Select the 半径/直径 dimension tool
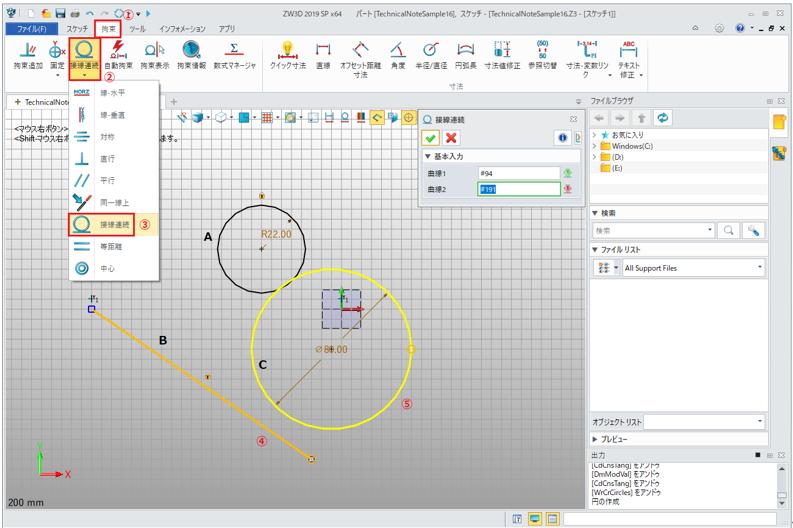The image size is (793, 528). tap(431, 56)
